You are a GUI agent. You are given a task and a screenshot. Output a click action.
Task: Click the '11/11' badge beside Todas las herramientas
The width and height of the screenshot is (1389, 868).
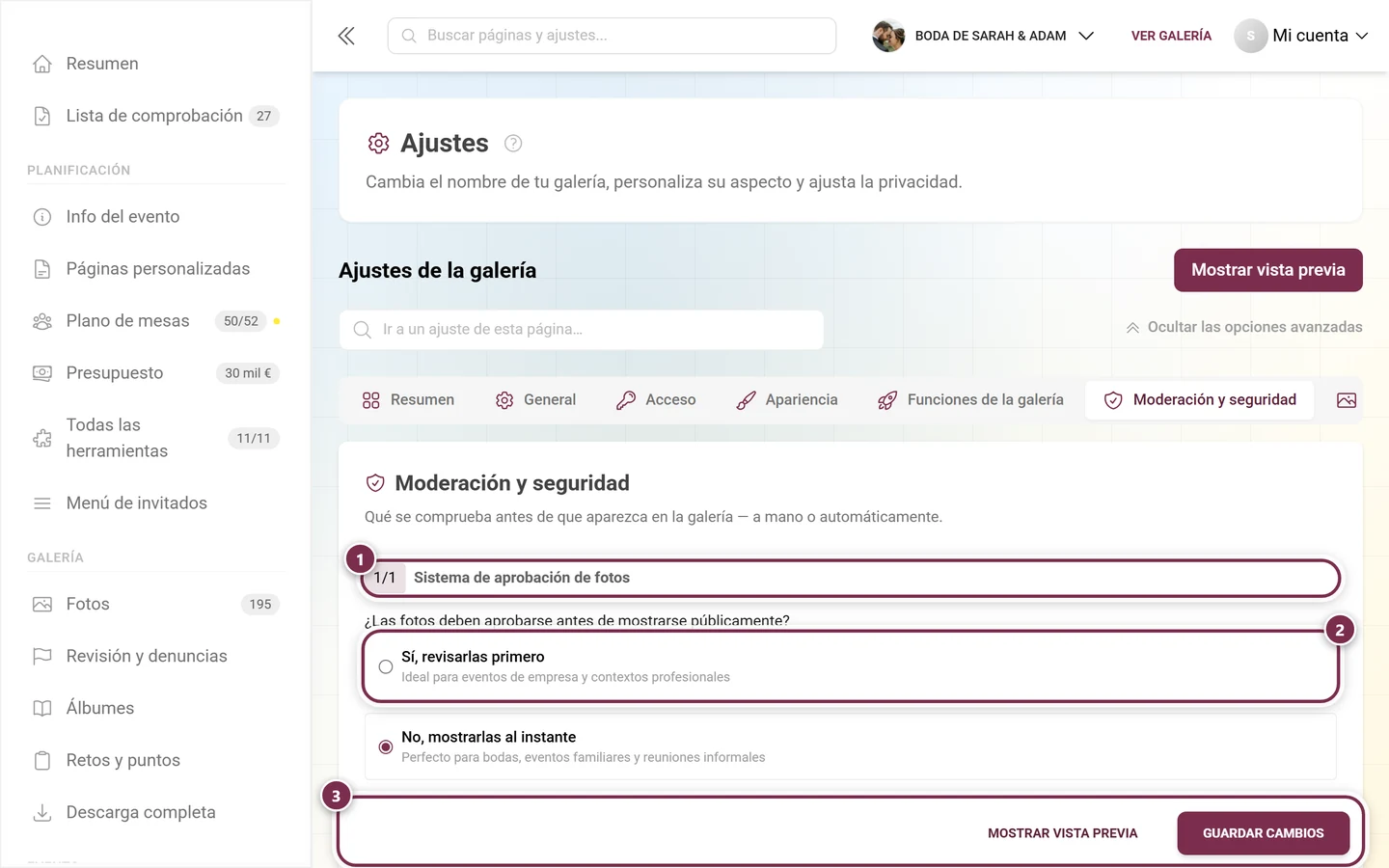(254, 438)
